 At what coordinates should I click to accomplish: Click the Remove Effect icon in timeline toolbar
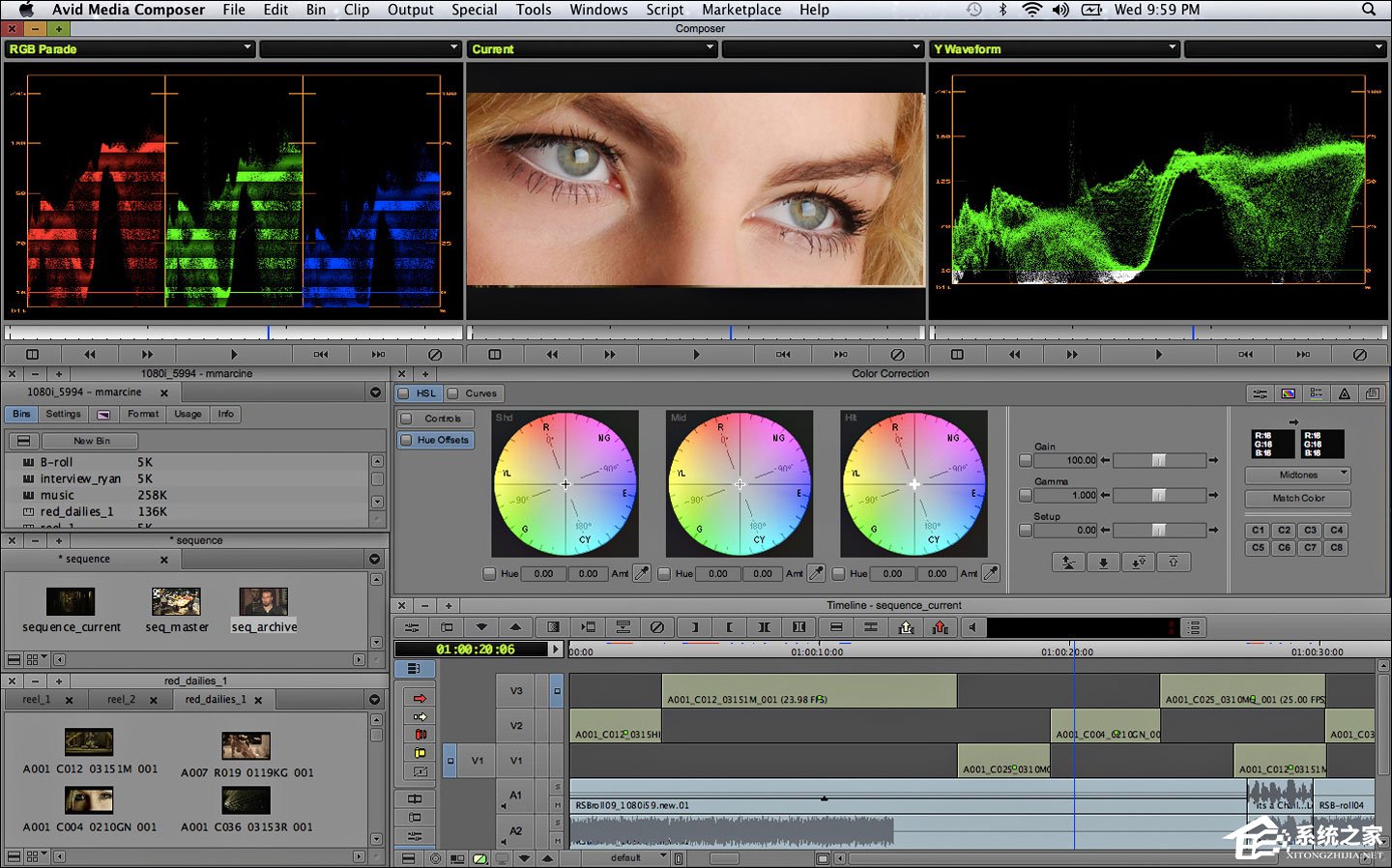click(x=657, y=627)
